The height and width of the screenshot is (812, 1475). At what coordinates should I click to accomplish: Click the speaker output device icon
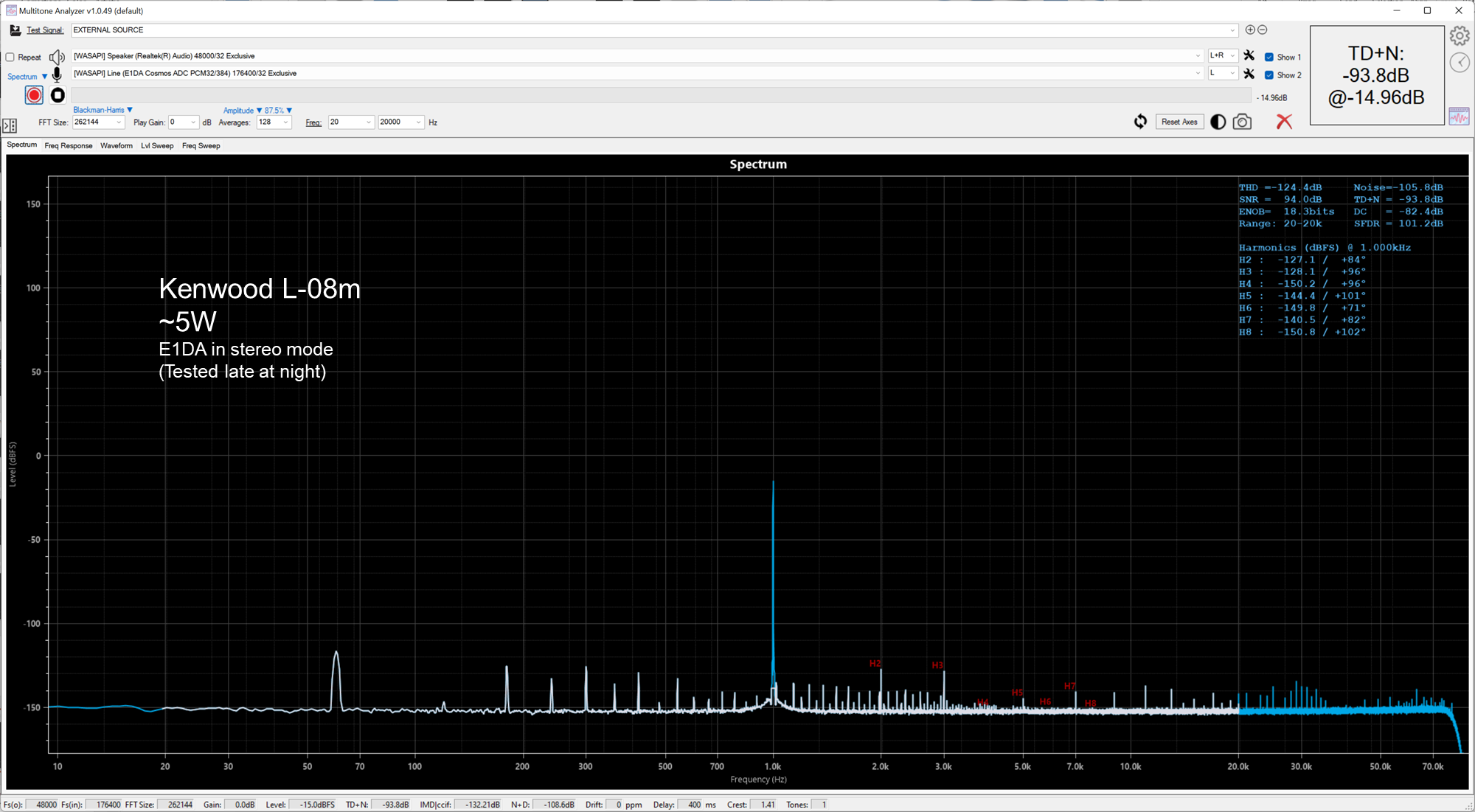(x=57, y=57)
